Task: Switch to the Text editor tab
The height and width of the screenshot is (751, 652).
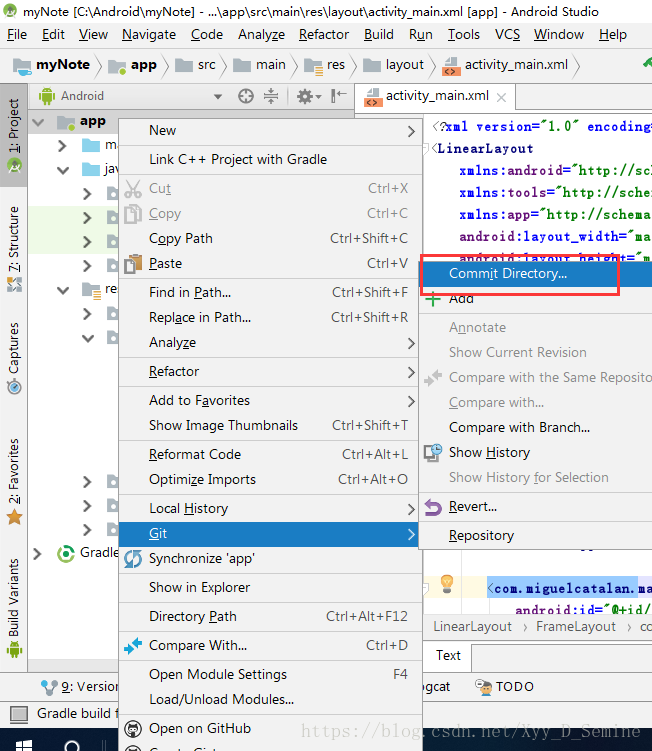Action: coord(448,656)
